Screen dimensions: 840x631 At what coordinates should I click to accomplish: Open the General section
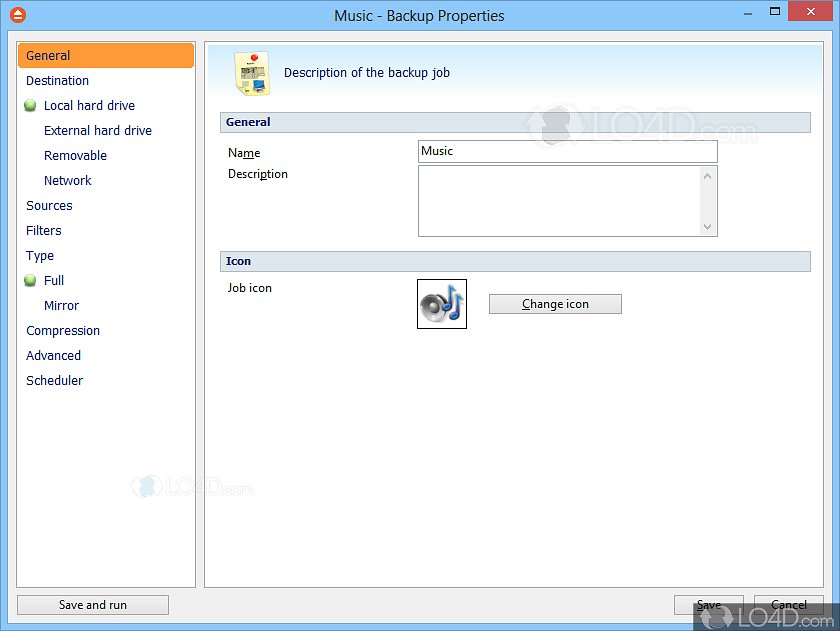point(106,56)
